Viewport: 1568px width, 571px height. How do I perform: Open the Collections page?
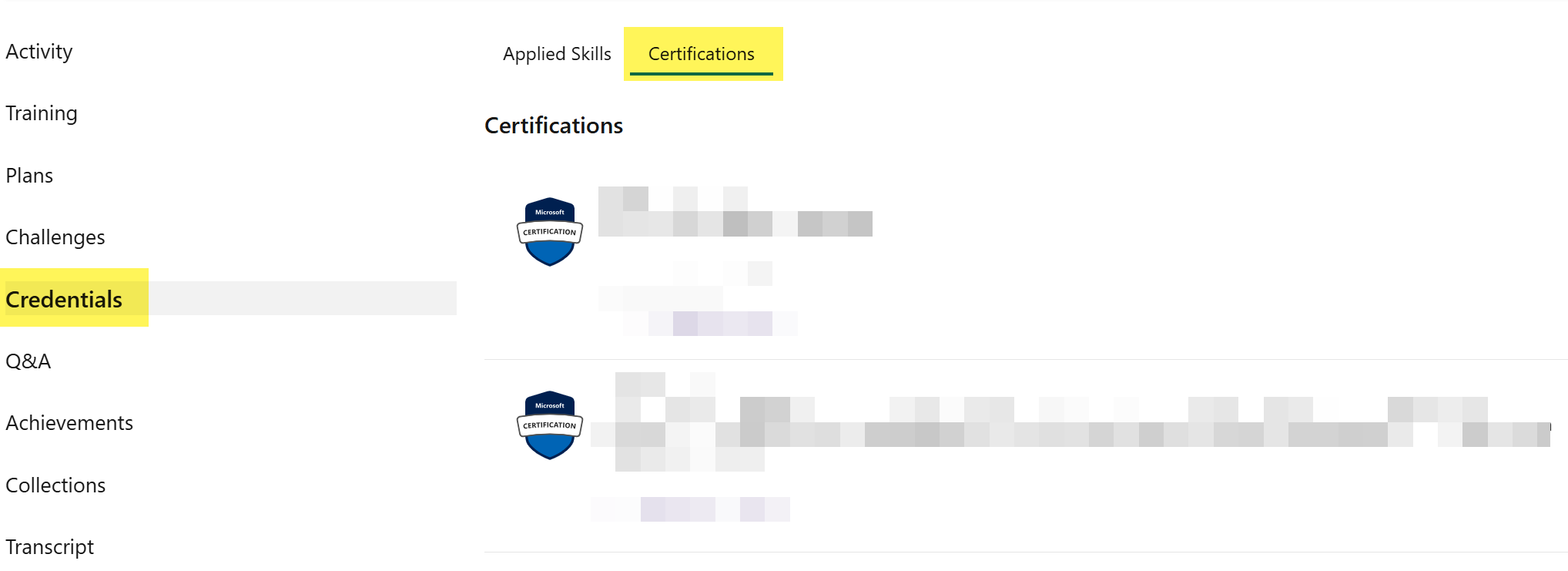pos(55,485)
